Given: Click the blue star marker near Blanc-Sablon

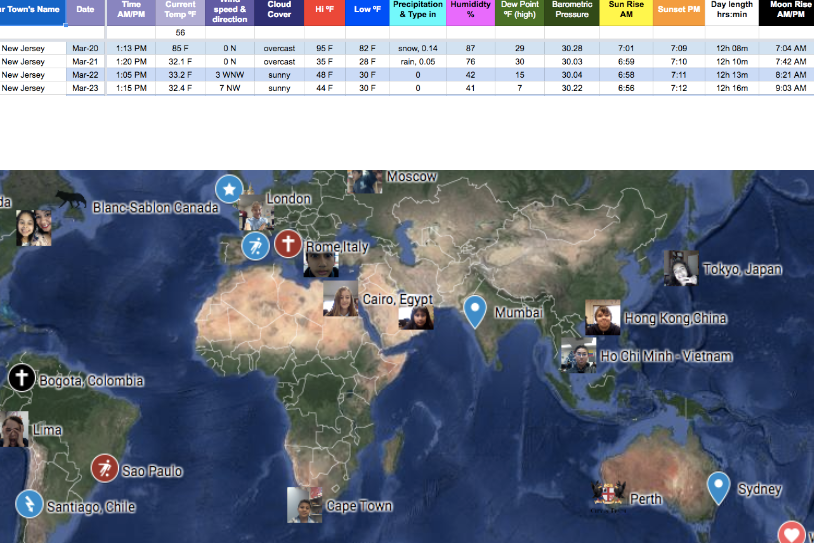Looking at the screenshot, I should tap(229, 188).
